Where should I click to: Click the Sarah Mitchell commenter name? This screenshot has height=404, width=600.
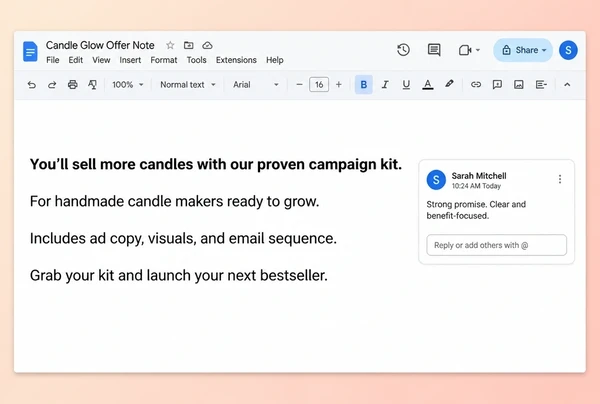pyautogui.click(x=479, y=176)
